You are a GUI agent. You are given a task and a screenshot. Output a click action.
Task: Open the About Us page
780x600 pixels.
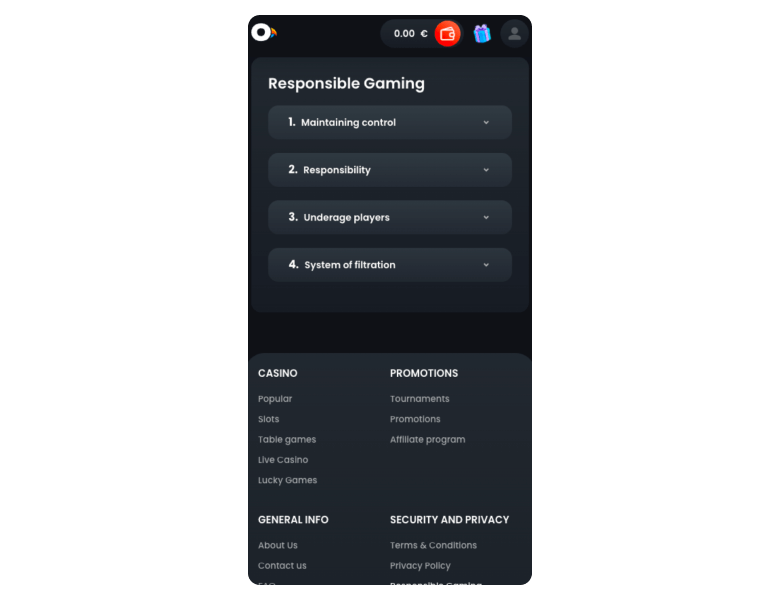tap(278, 546)
